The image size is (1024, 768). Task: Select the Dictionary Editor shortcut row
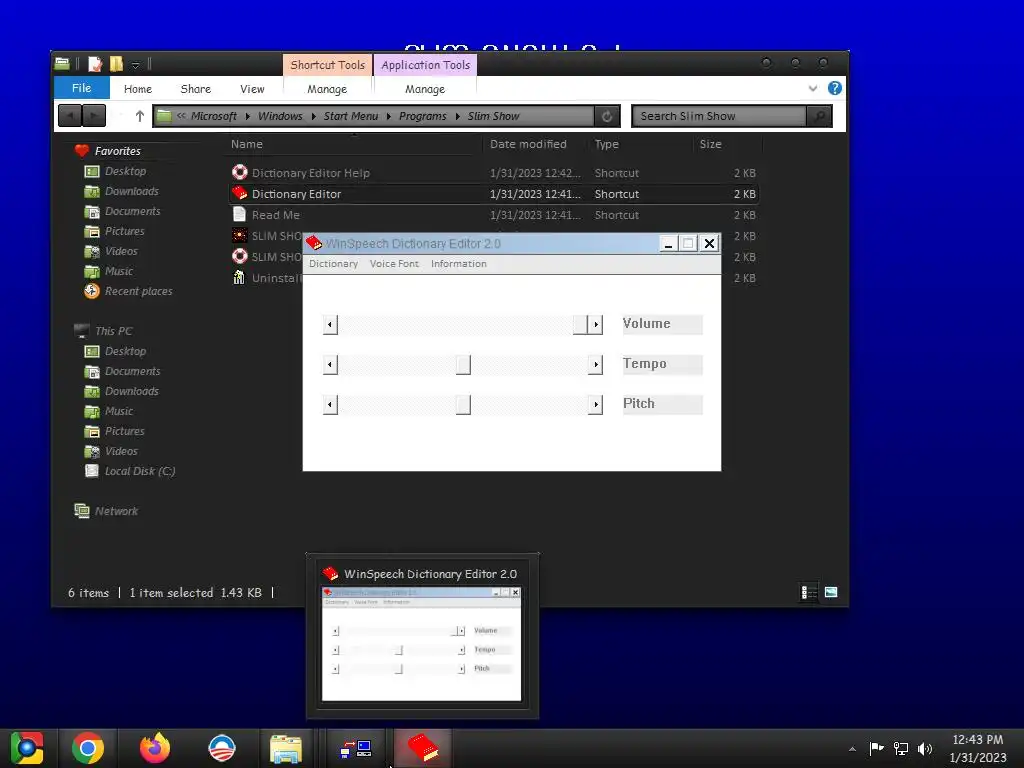tap(494, 194)
